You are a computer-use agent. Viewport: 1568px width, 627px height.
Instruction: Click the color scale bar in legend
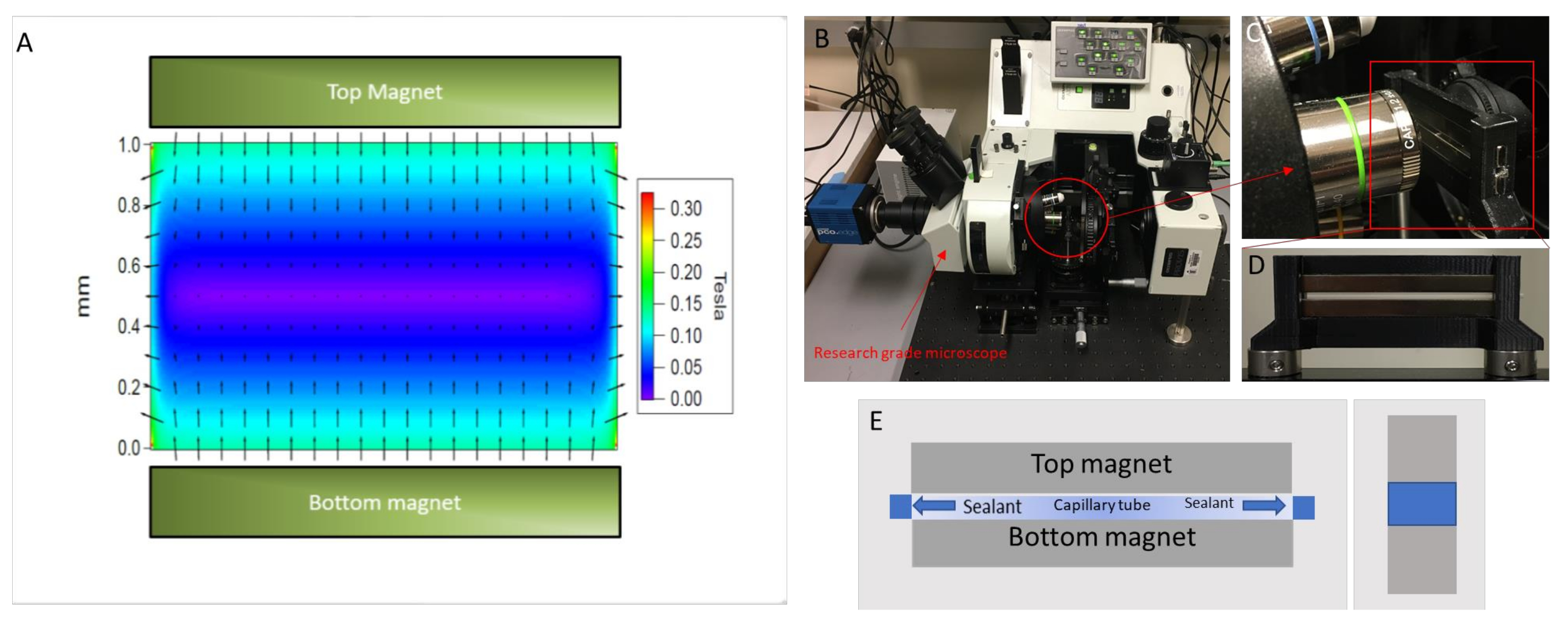647,296
